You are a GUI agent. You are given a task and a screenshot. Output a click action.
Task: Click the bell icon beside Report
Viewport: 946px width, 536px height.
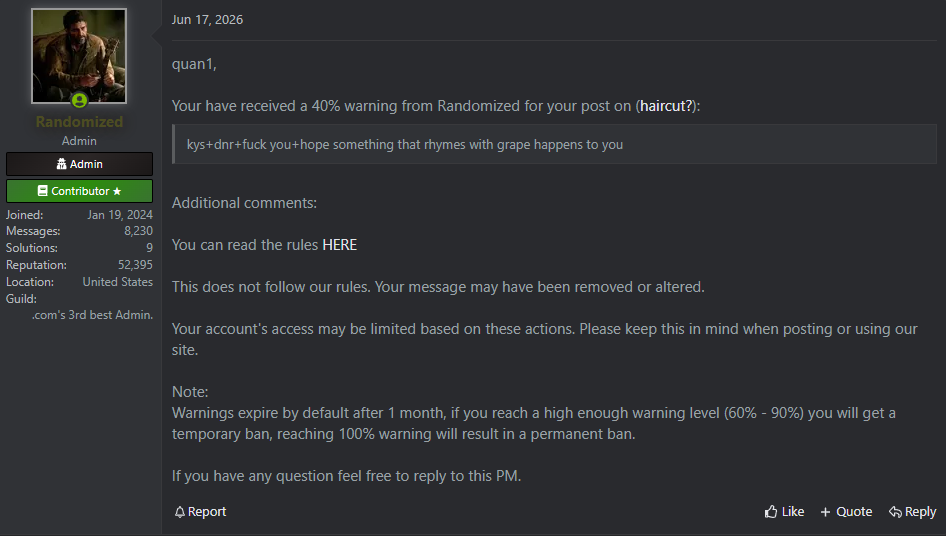[180, 512]
